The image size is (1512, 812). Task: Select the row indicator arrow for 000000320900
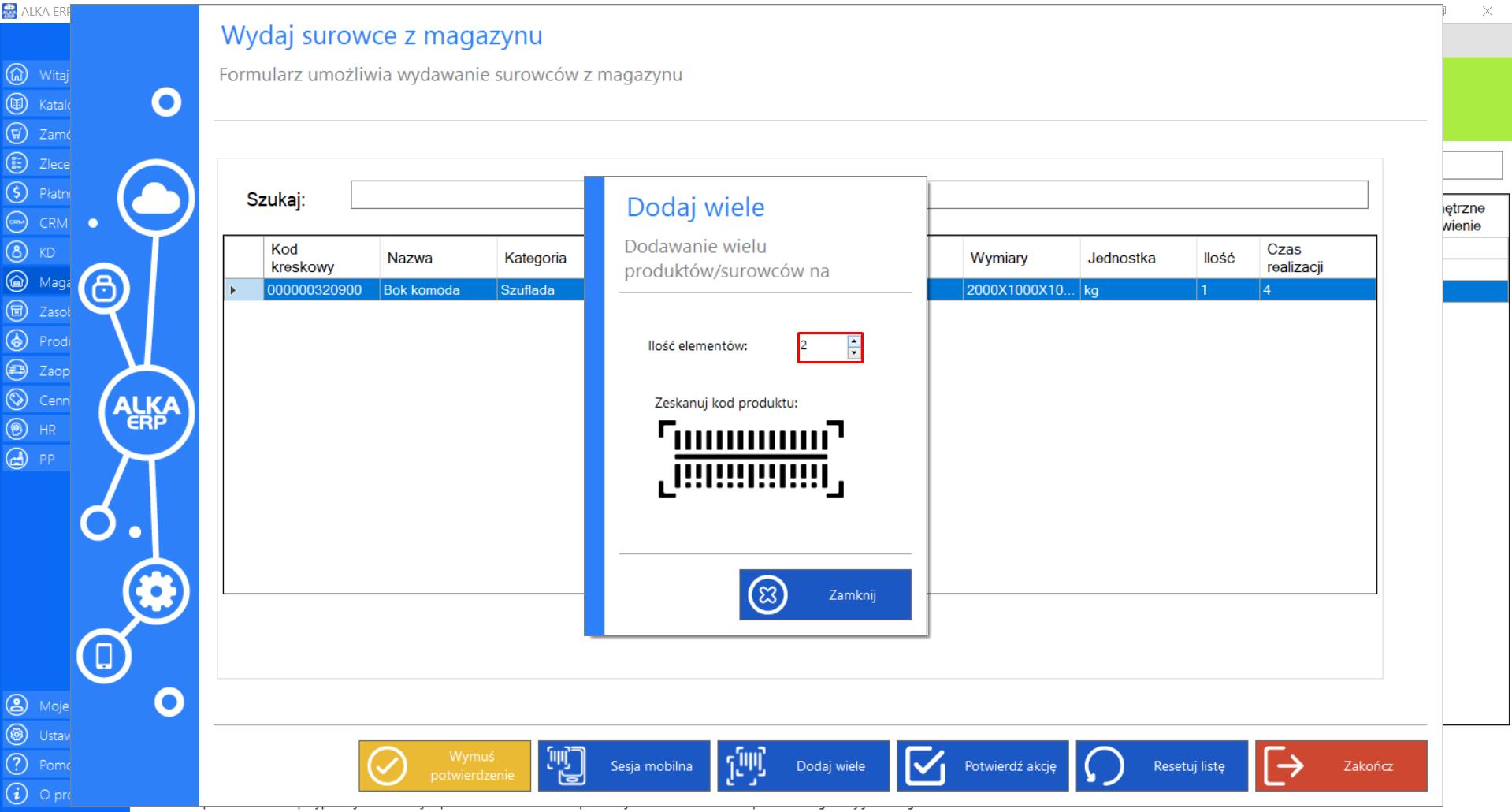(243, 290)
